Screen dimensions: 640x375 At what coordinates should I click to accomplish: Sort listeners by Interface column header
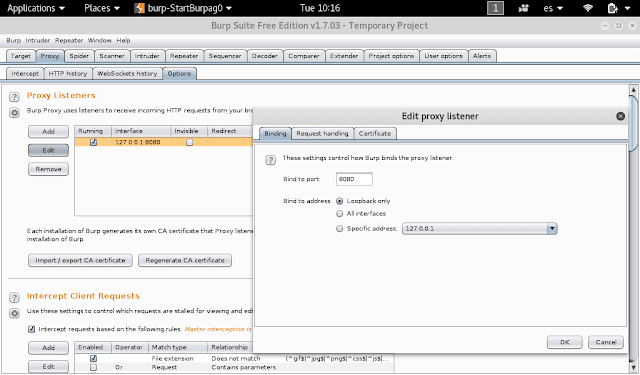[x=141, y=131]
